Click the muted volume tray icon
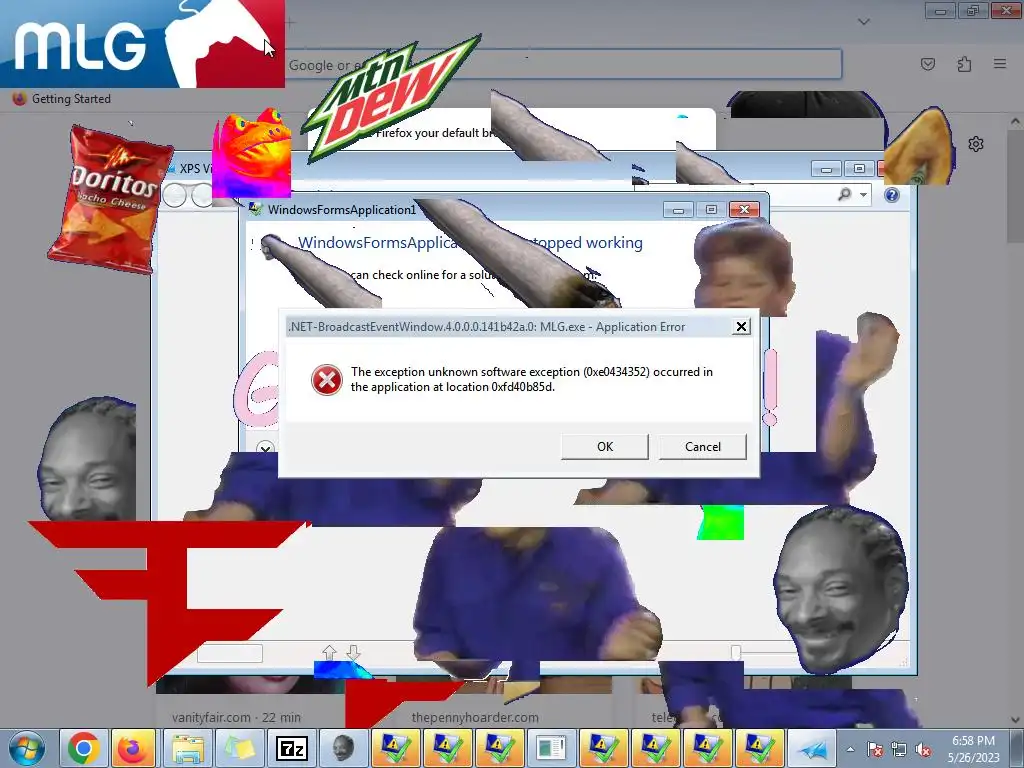The image size is (1024, 768). (923, 749)
